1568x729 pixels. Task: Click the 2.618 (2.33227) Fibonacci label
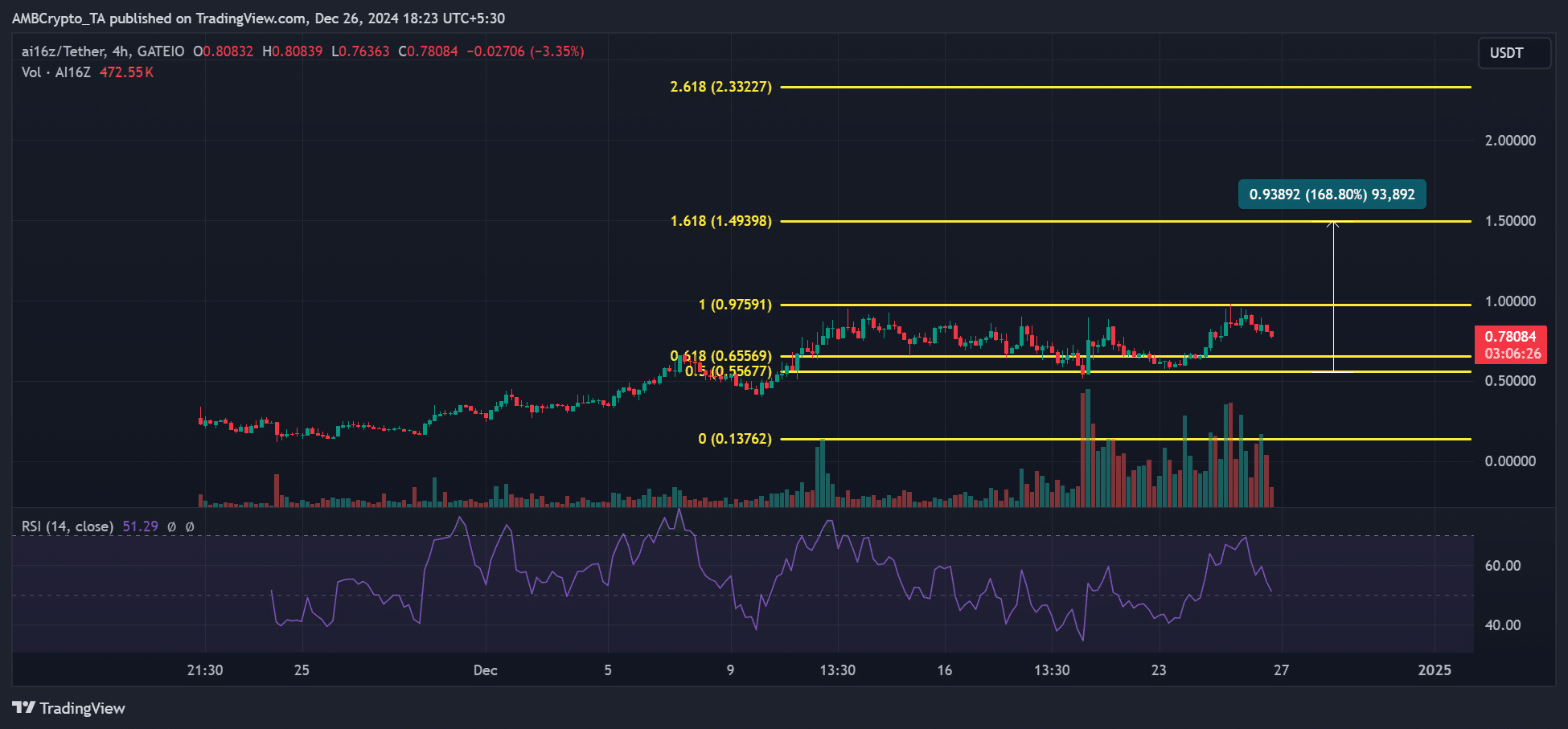[720, 87]
